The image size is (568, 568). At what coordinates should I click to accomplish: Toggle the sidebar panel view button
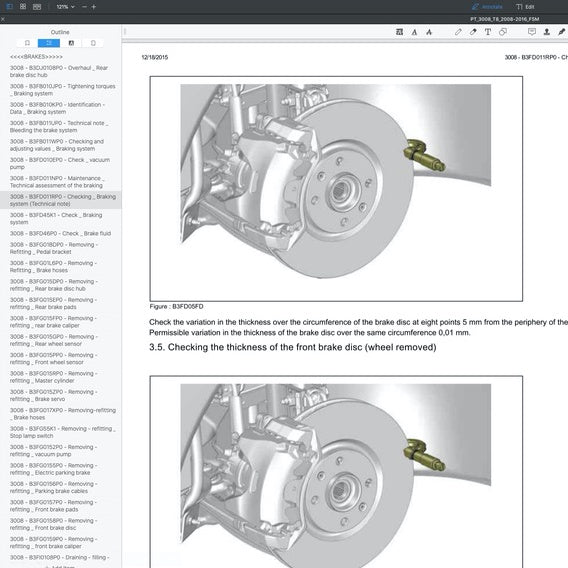click(x=9, y=7)
